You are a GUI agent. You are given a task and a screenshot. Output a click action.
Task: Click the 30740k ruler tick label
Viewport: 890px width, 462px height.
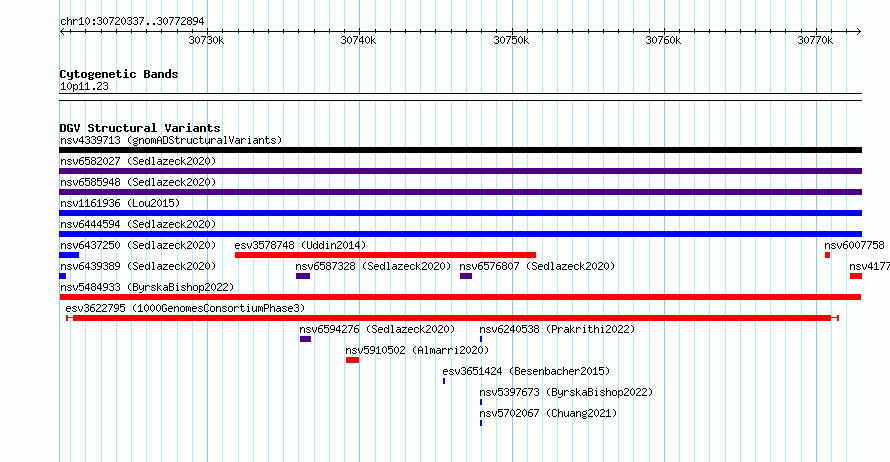pyautogui.click(x=358, y=40)
